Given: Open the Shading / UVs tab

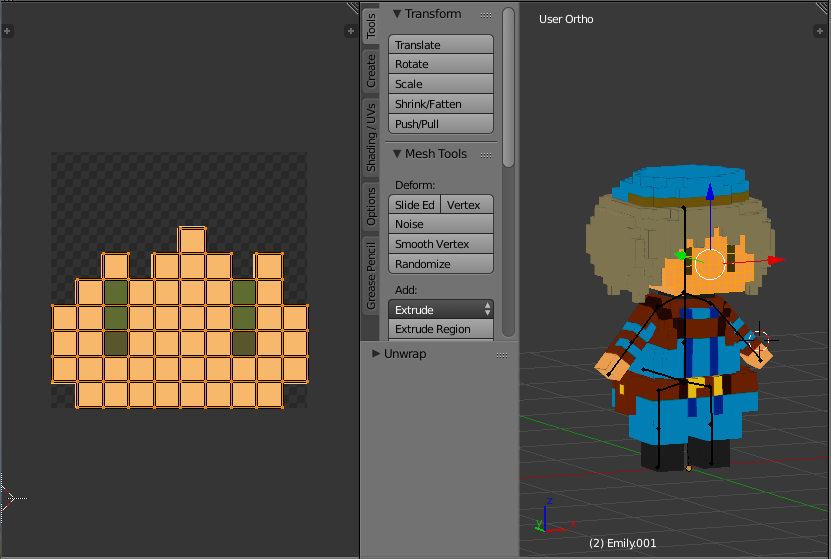Looking at the screenshot, I should pyautogui.click(x=370, y=137).
